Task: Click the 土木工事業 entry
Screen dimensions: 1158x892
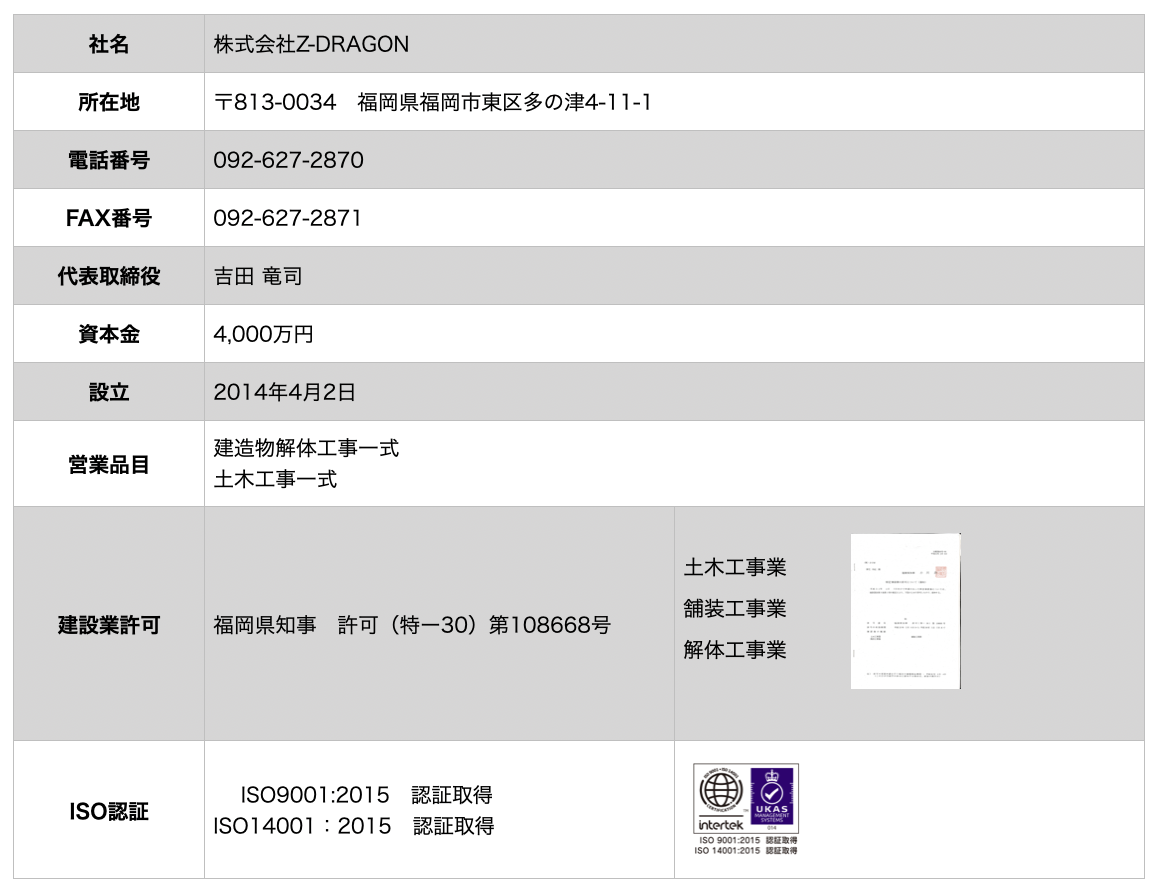Action: (735, 567)
